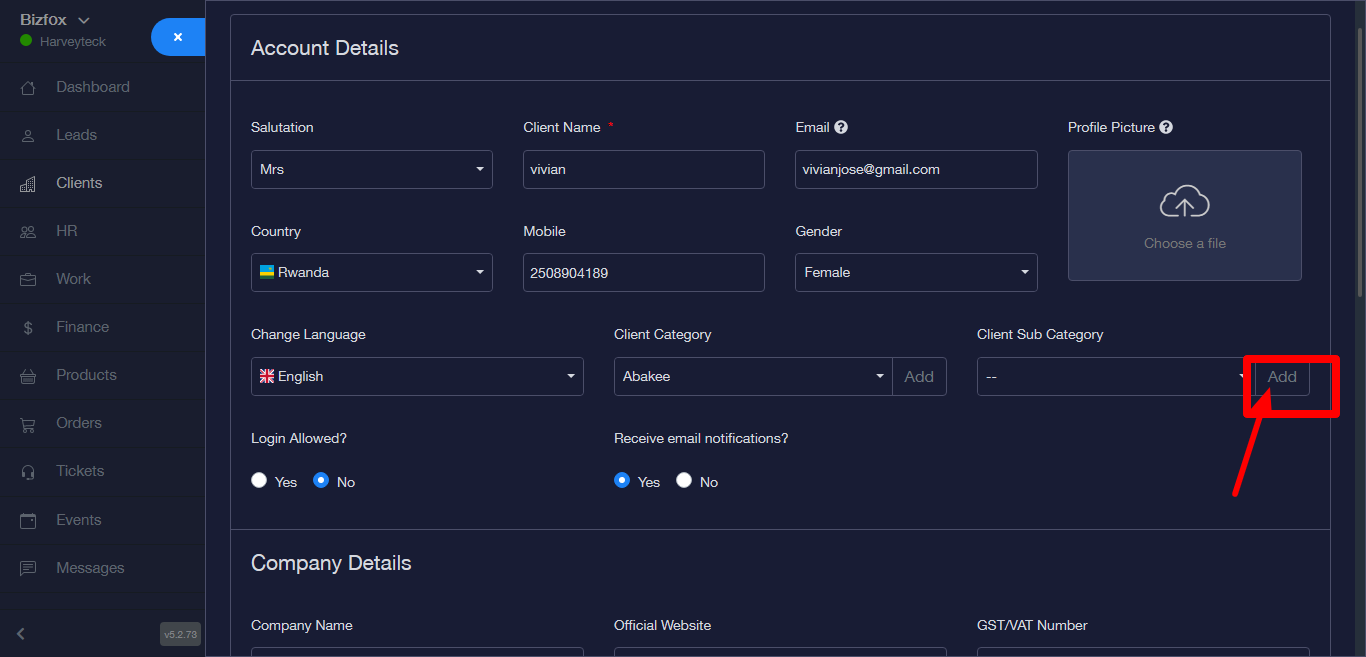
Task: Click the Dashboard home icon in sidebar
Action: pyautogui.click(x=28, y=88)
